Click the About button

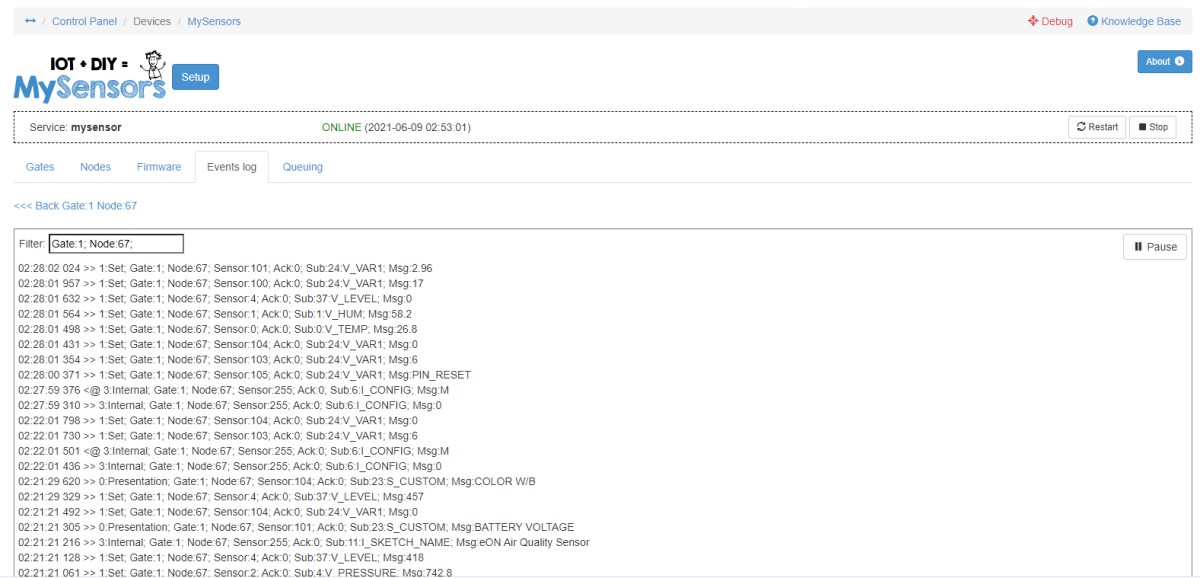(1164, 62)
